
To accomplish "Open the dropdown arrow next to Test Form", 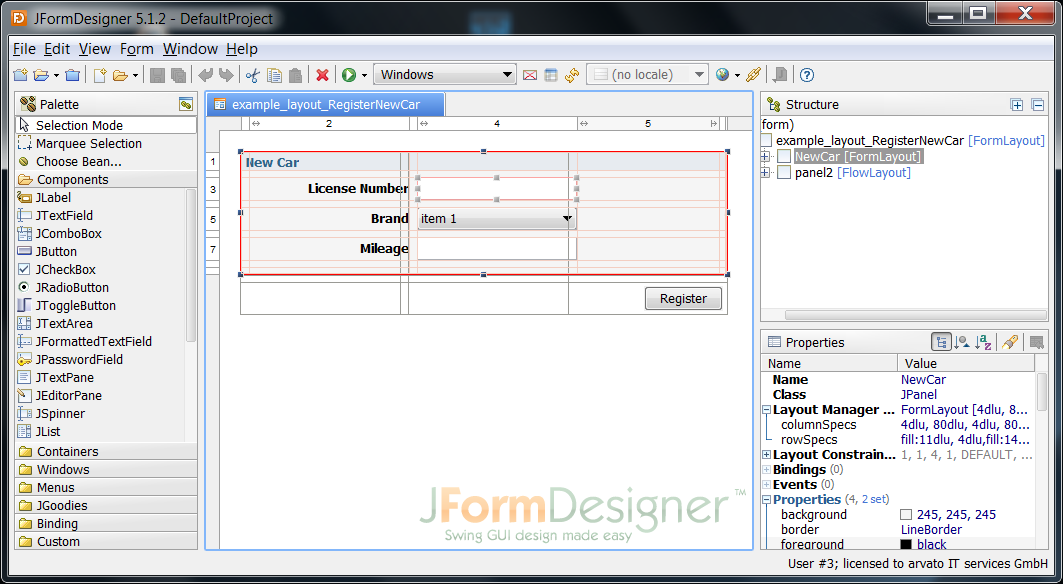I will pos(364,75).
